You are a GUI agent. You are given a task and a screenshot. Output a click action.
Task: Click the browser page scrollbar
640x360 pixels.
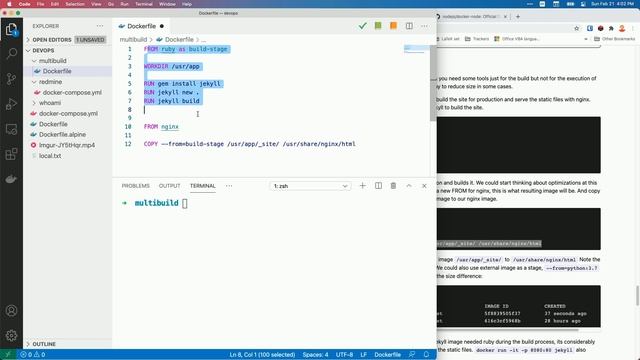tap(637, 296)
